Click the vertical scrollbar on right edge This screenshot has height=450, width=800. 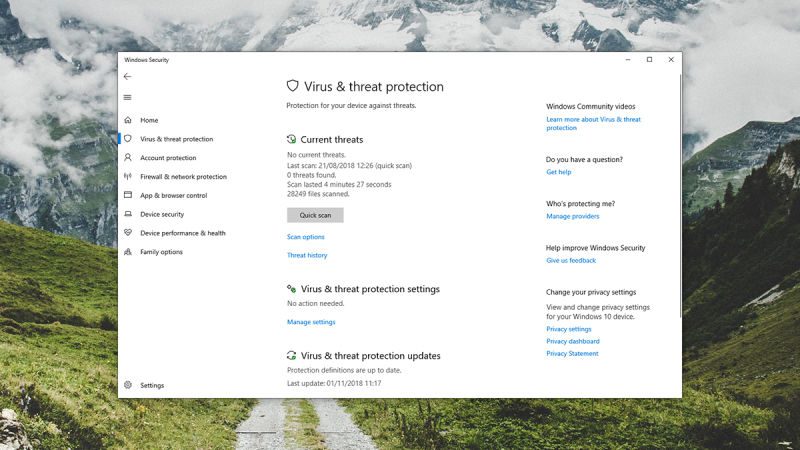(680, 196)
